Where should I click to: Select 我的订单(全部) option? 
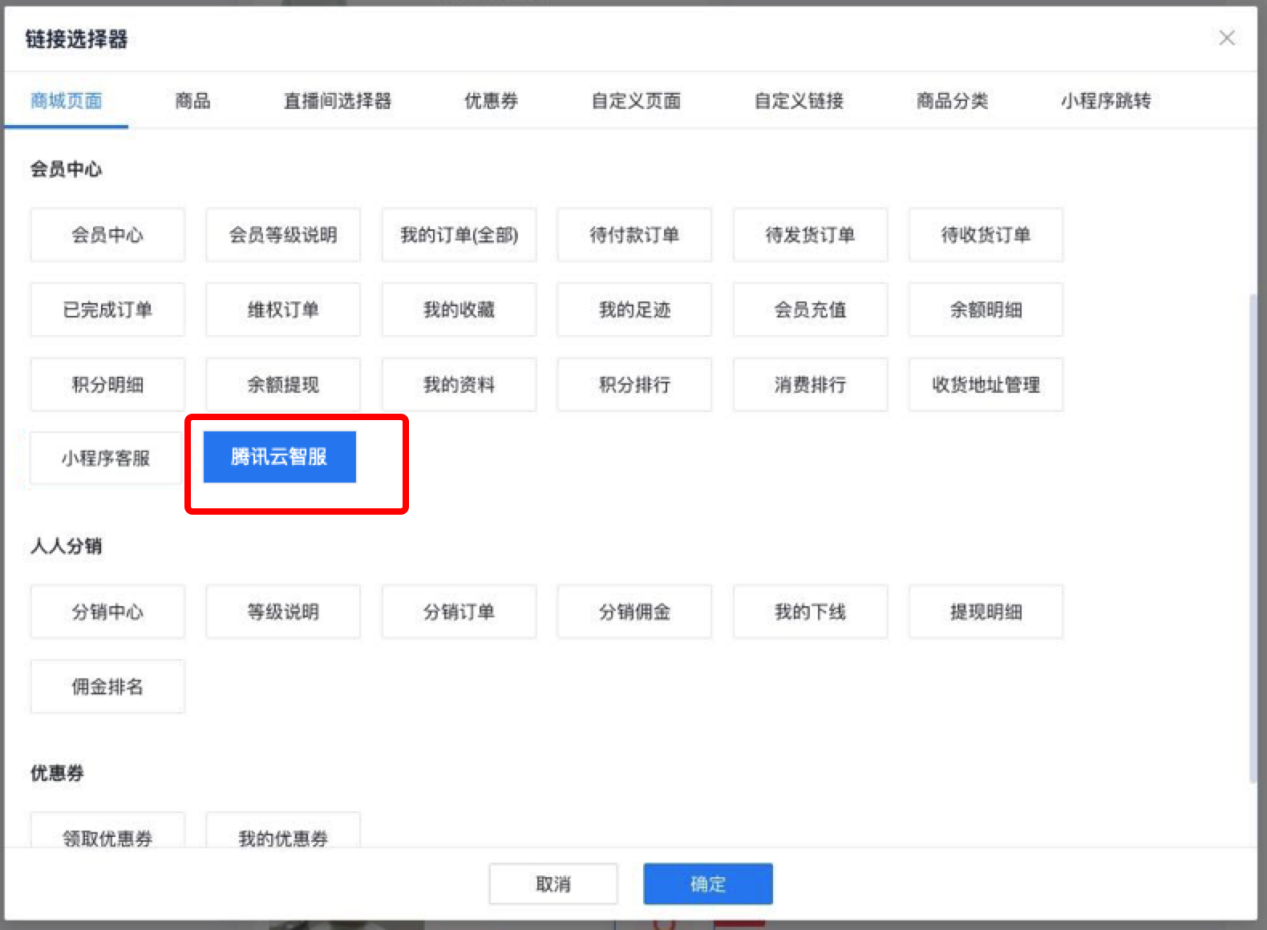click(459, 235)
